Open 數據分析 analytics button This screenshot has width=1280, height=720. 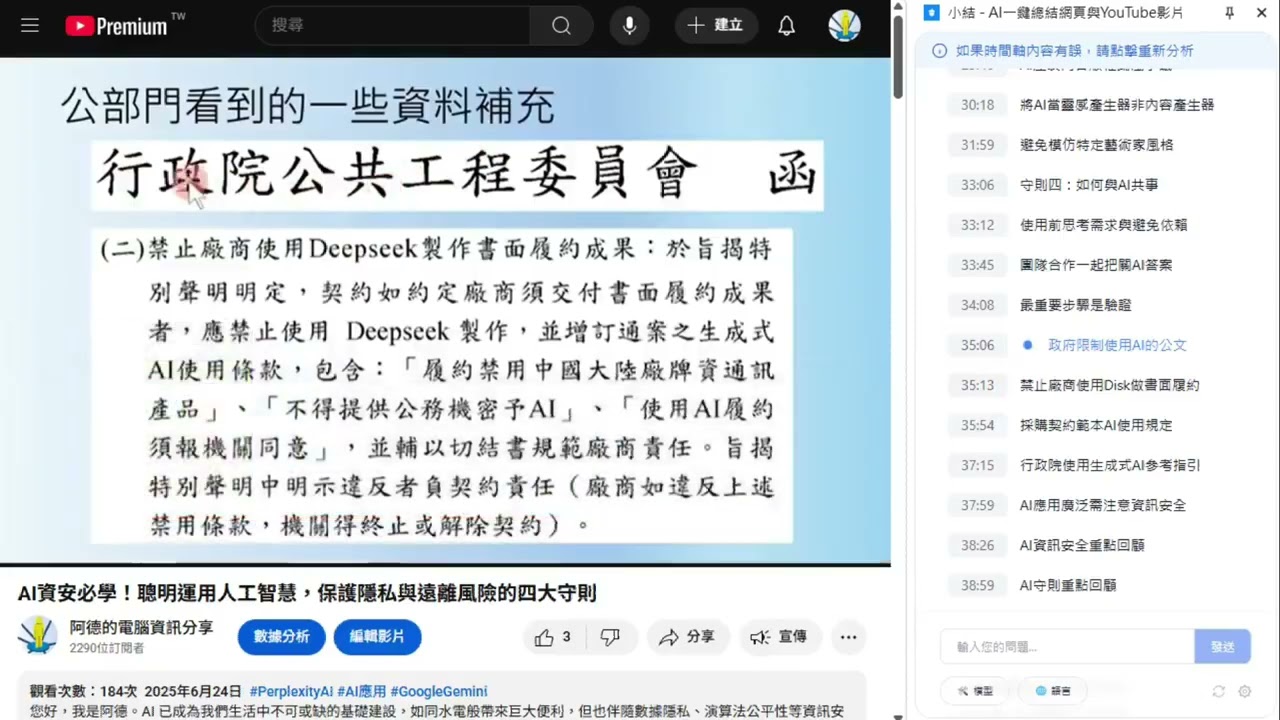(x=281, y=637)
